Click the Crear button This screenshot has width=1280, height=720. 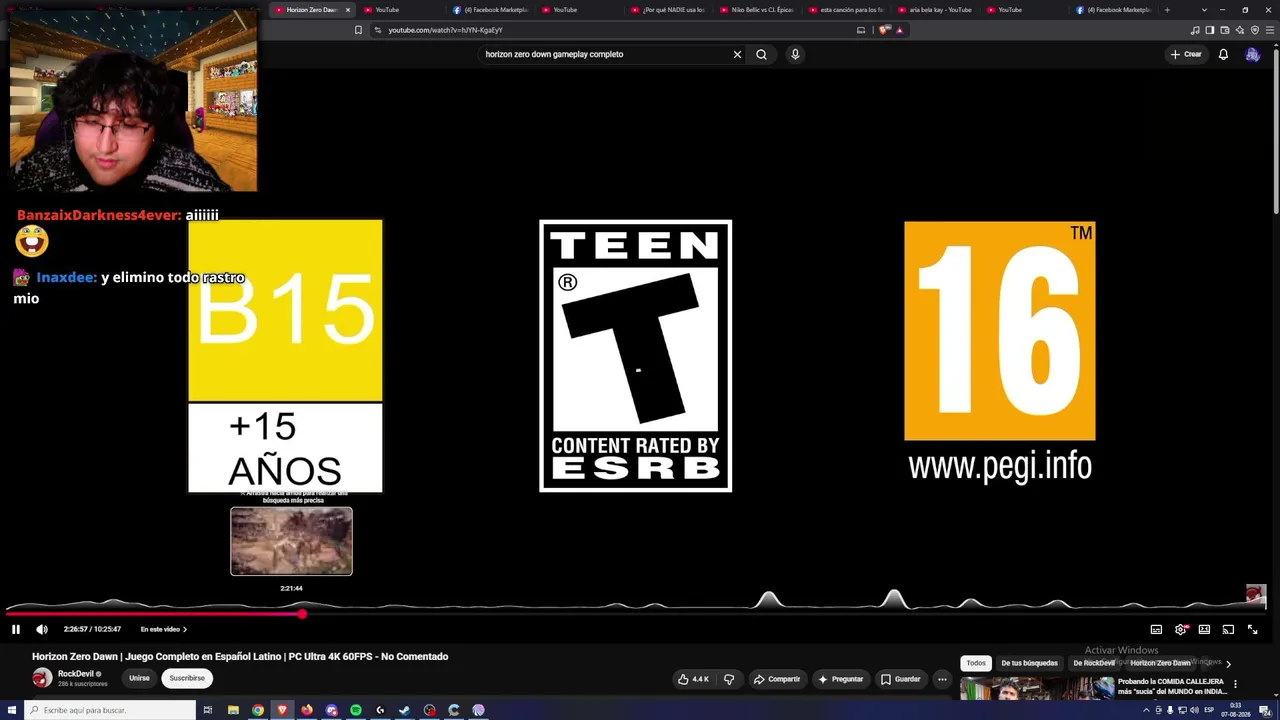click(1186, 54)
